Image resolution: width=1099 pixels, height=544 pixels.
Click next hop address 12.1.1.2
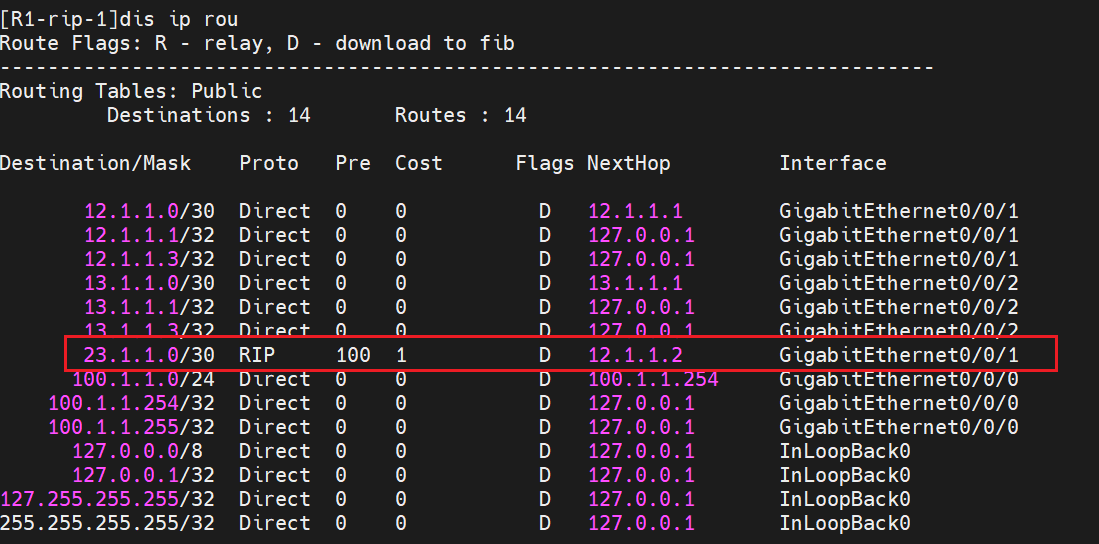click(635, 355)
